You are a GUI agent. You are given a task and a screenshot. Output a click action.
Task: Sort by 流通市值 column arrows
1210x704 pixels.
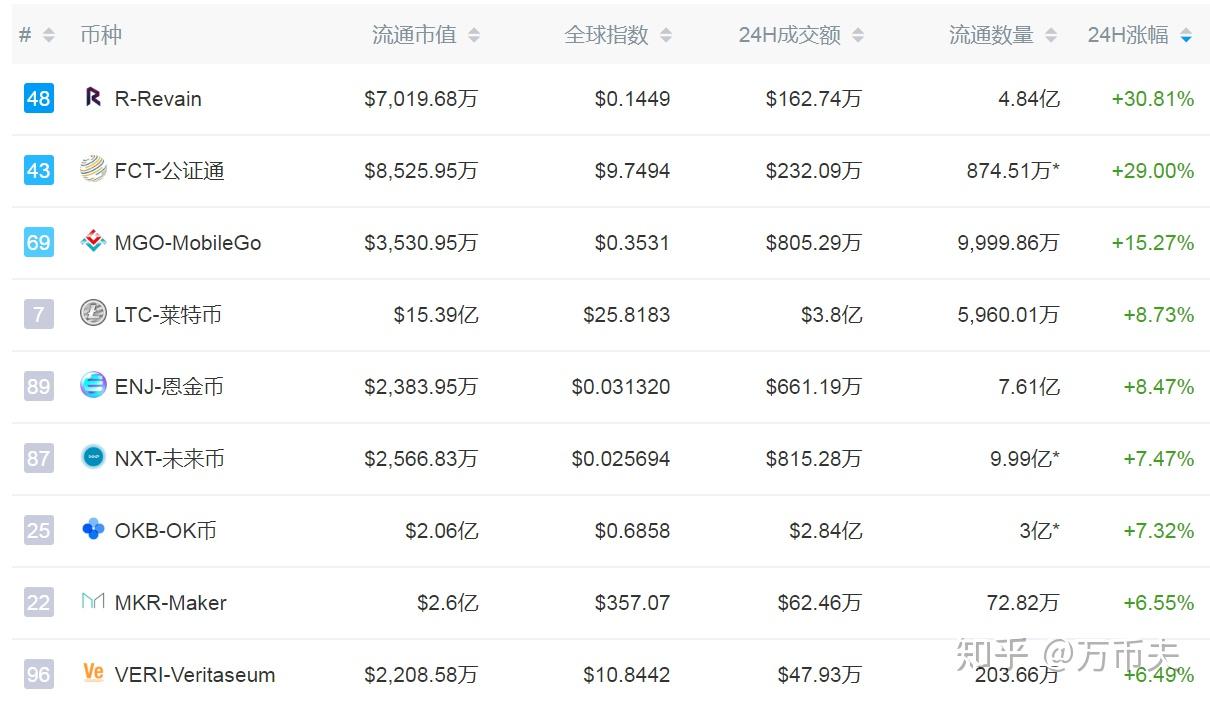coord(474,35)
